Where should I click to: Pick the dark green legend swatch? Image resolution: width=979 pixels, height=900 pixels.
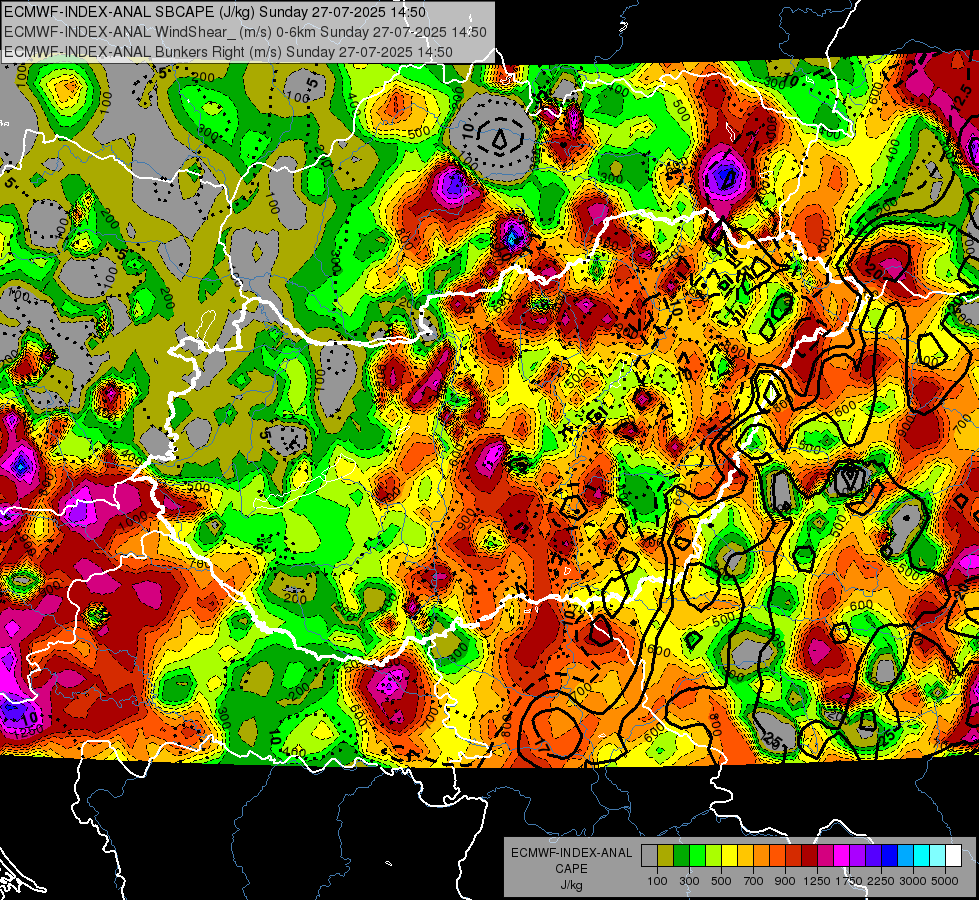681,856
